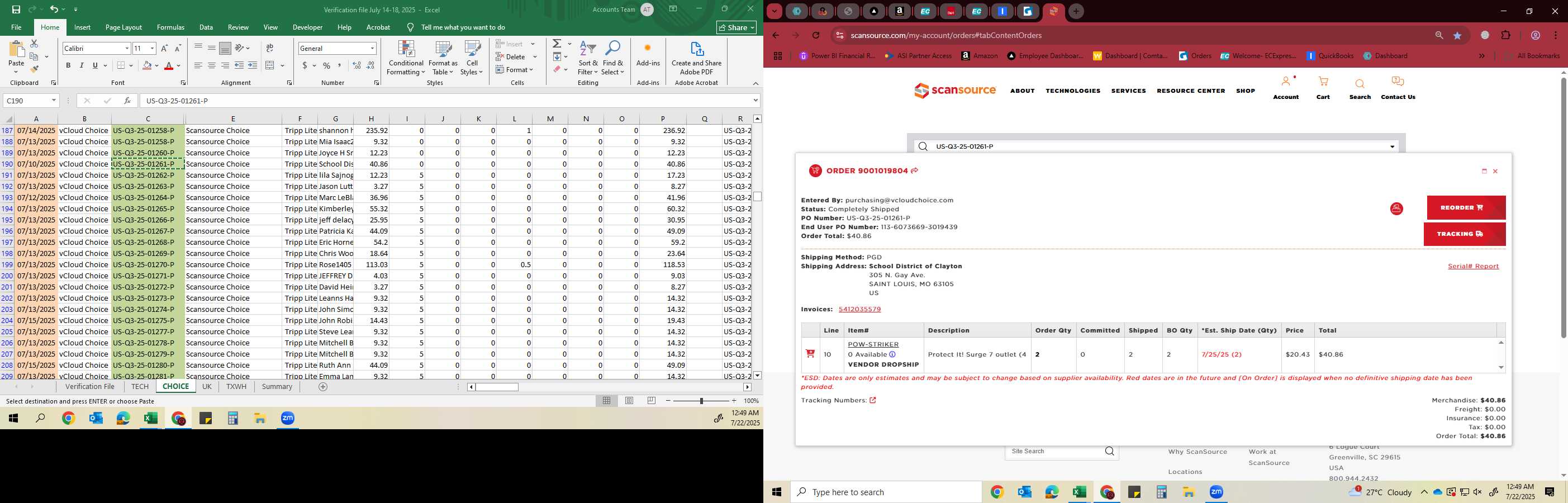The width and height of the screenshot is (1568, 503).
Task: Click the insert function fx icon
Action: pos(127,101)
